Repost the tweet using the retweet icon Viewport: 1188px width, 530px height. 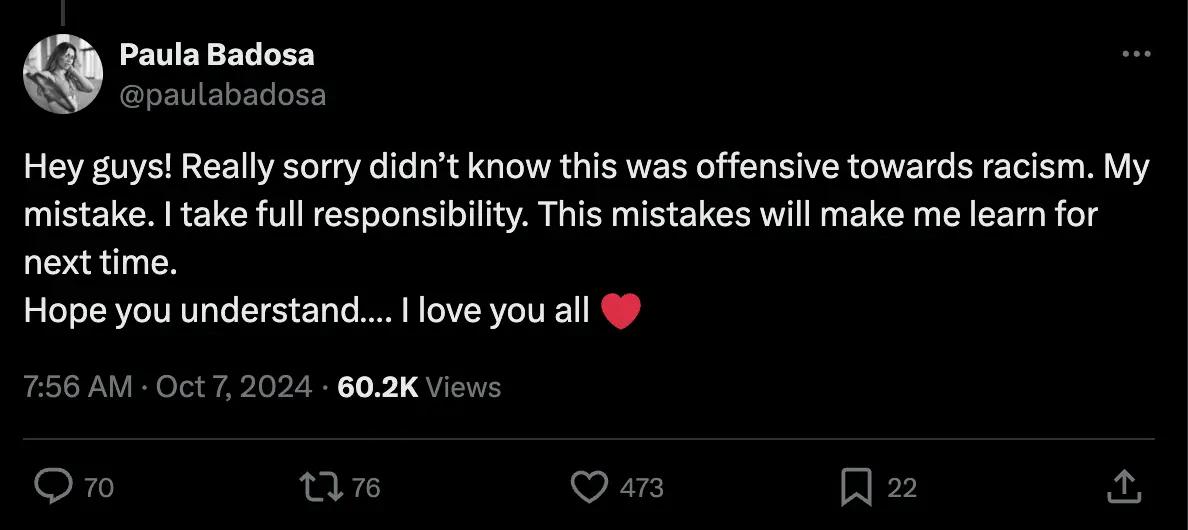coord(320,487)
